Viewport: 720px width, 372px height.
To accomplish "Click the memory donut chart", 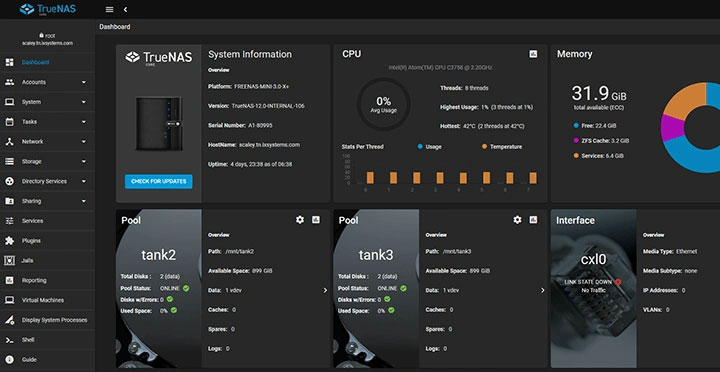I will (691, 127).
